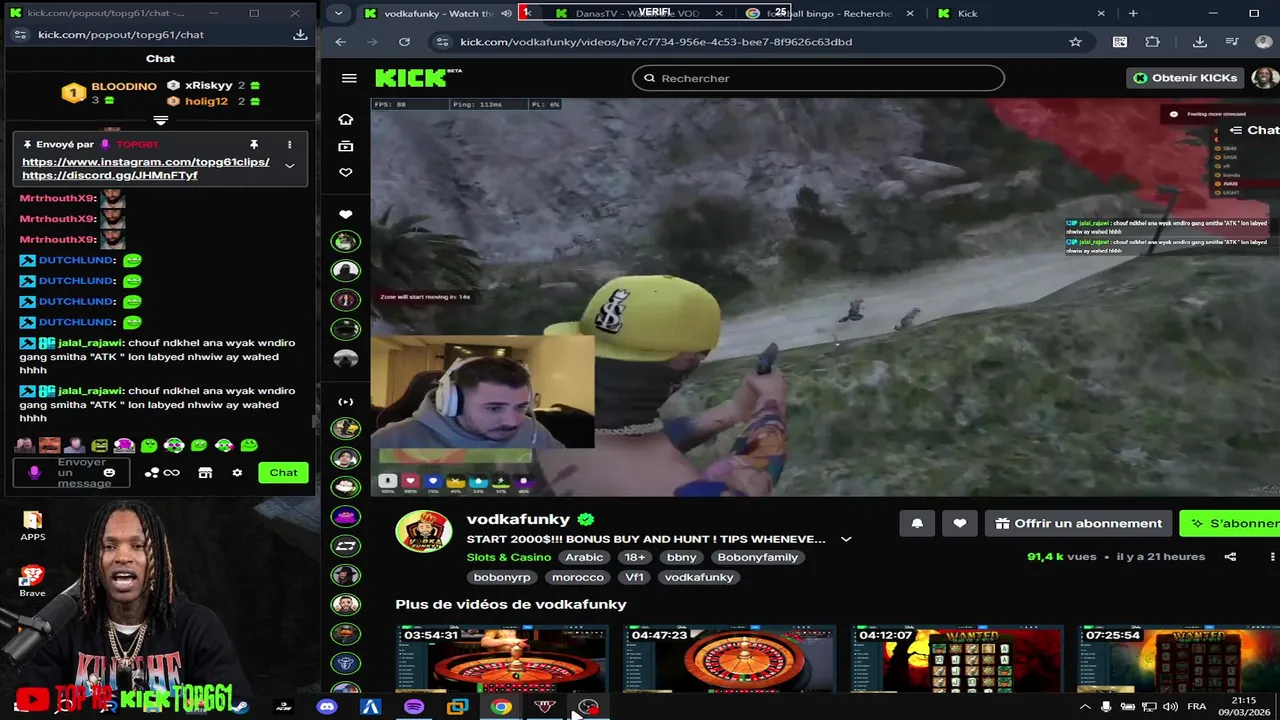Click the bobonyrp tag

click(502, 577)
